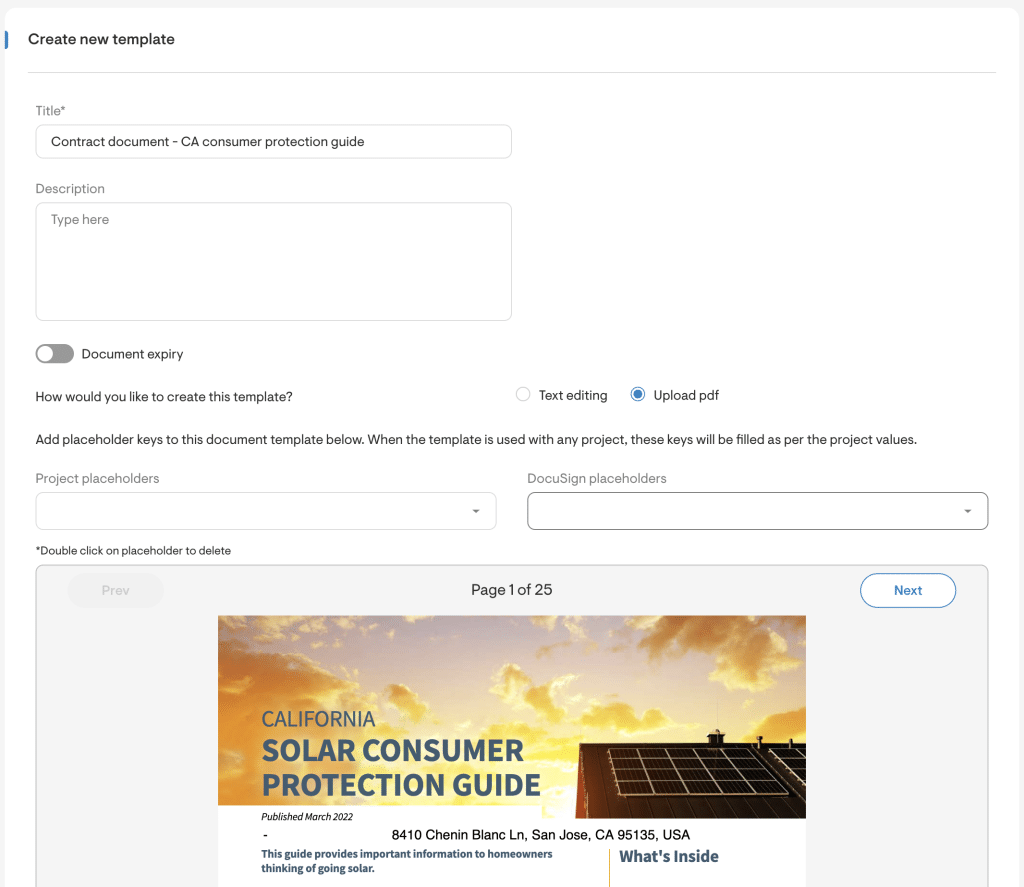
Task: Select the Title input field
Action: [x=273, y=141]
